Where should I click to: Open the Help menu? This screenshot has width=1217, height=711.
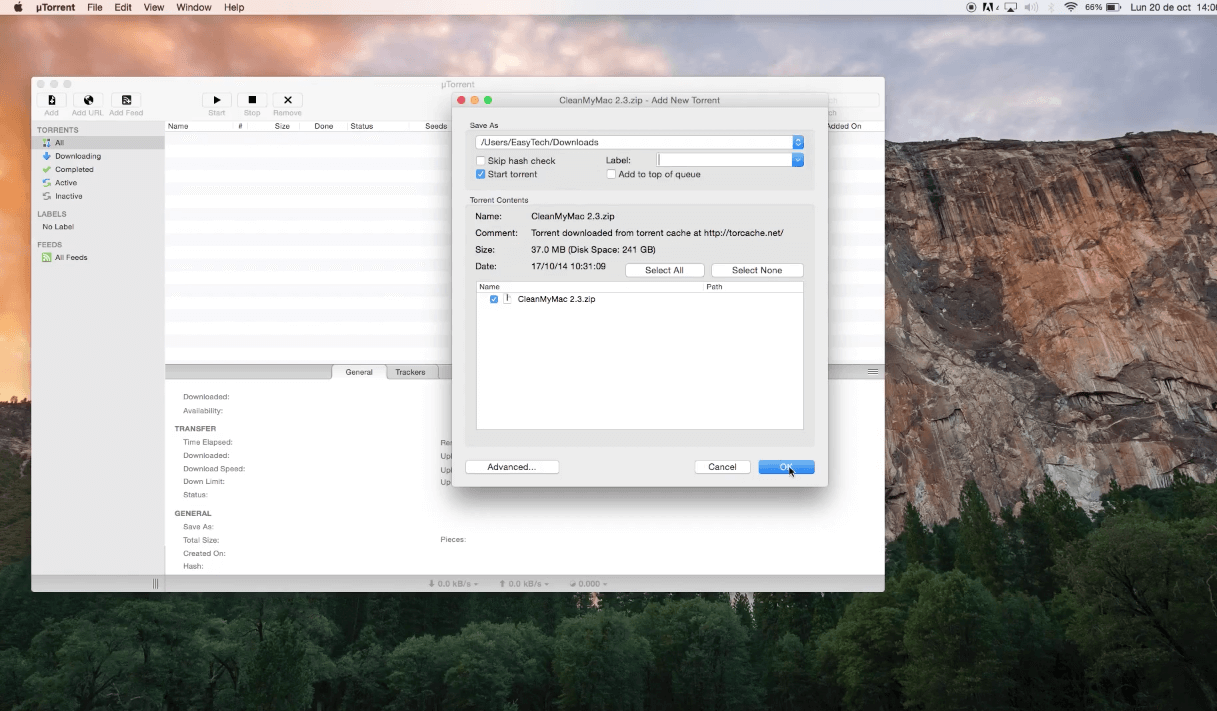click(234, 7)
